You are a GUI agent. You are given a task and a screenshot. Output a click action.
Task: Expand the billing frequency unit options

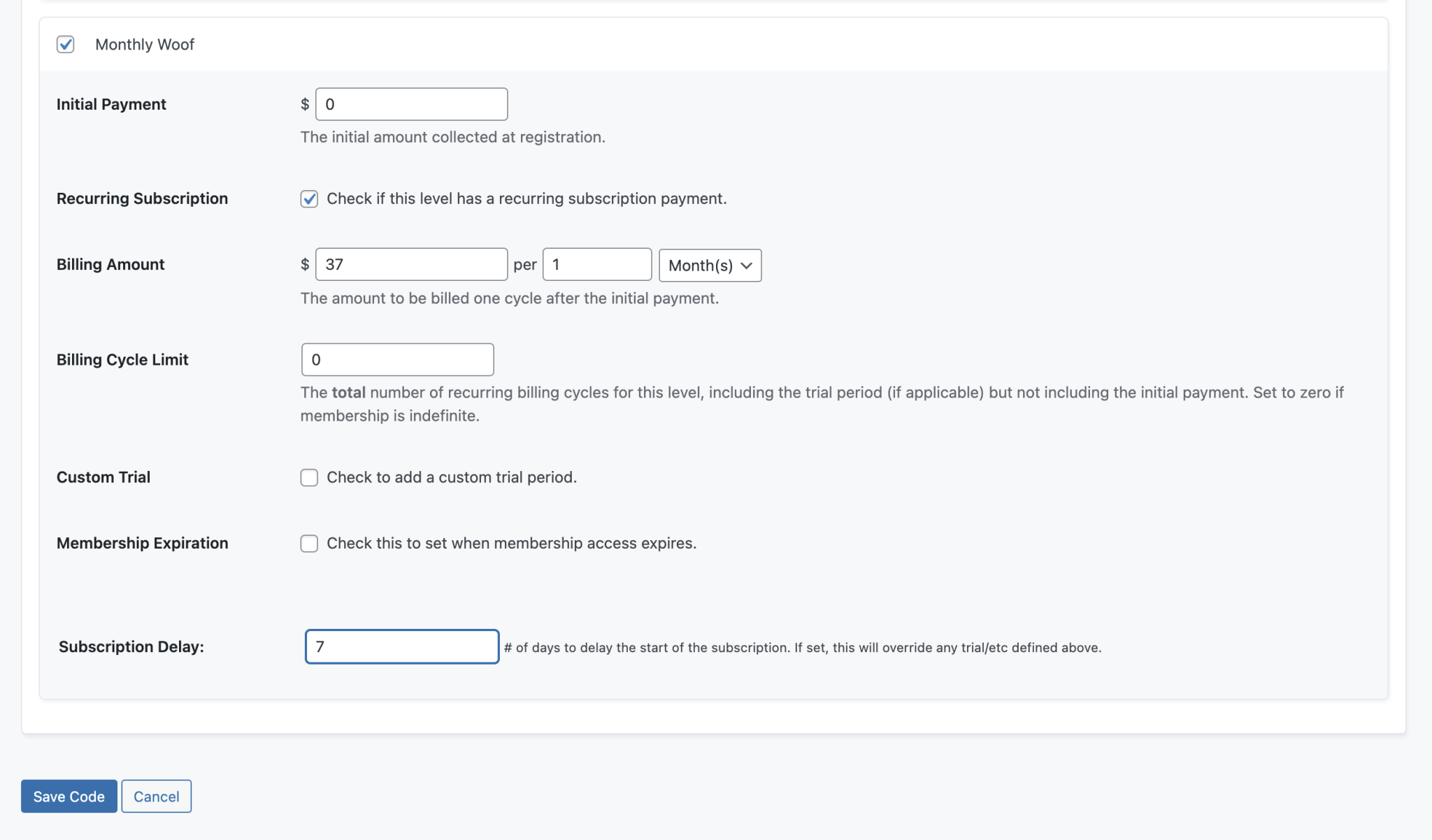pos(708,266)
